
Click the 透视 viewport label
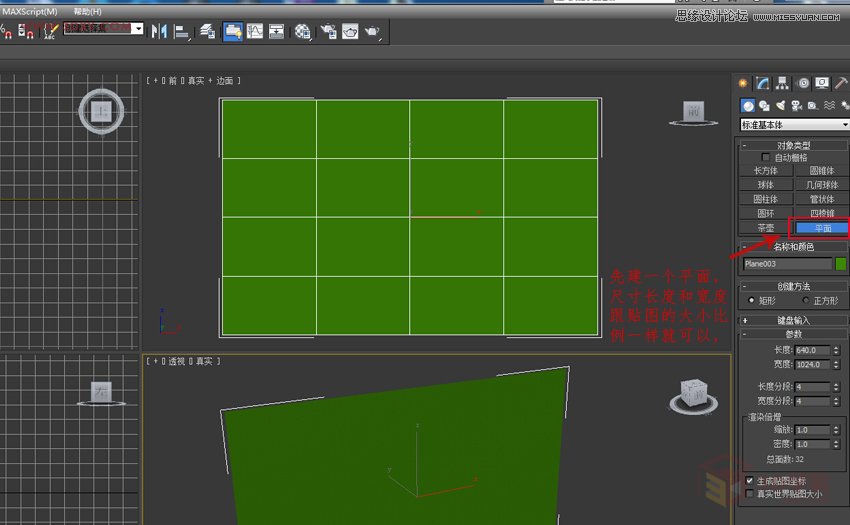177,361
